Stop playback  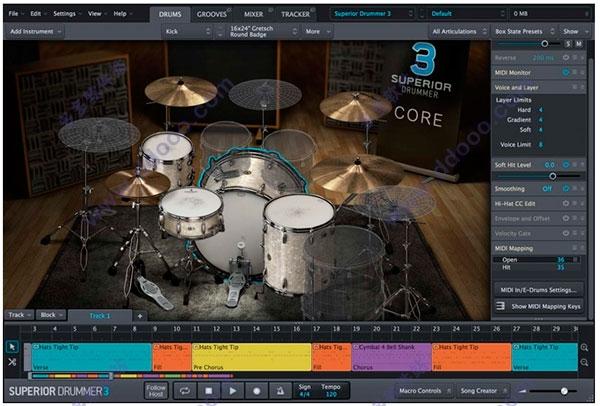(209, 391)
